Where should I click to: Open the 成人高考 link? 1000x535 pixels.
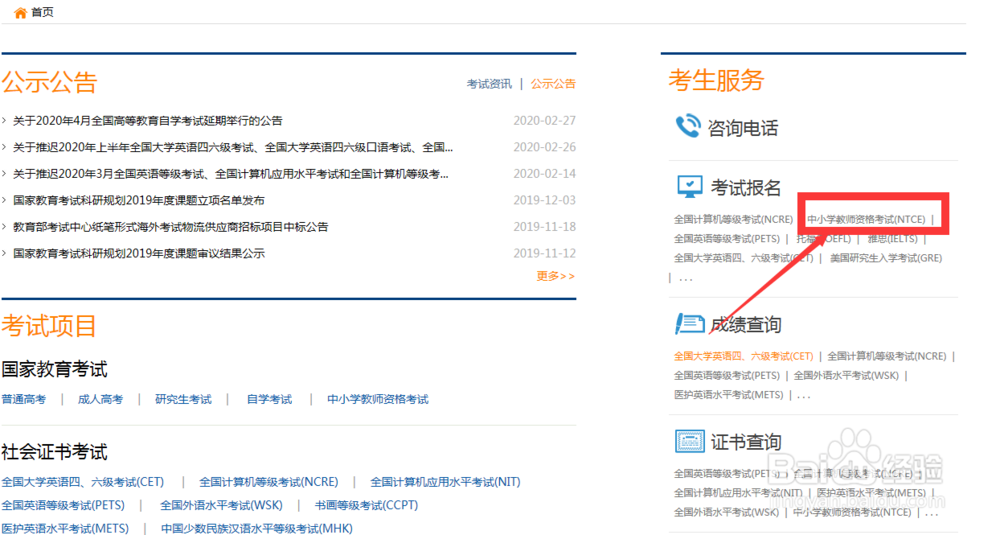[x=100, y=399]
